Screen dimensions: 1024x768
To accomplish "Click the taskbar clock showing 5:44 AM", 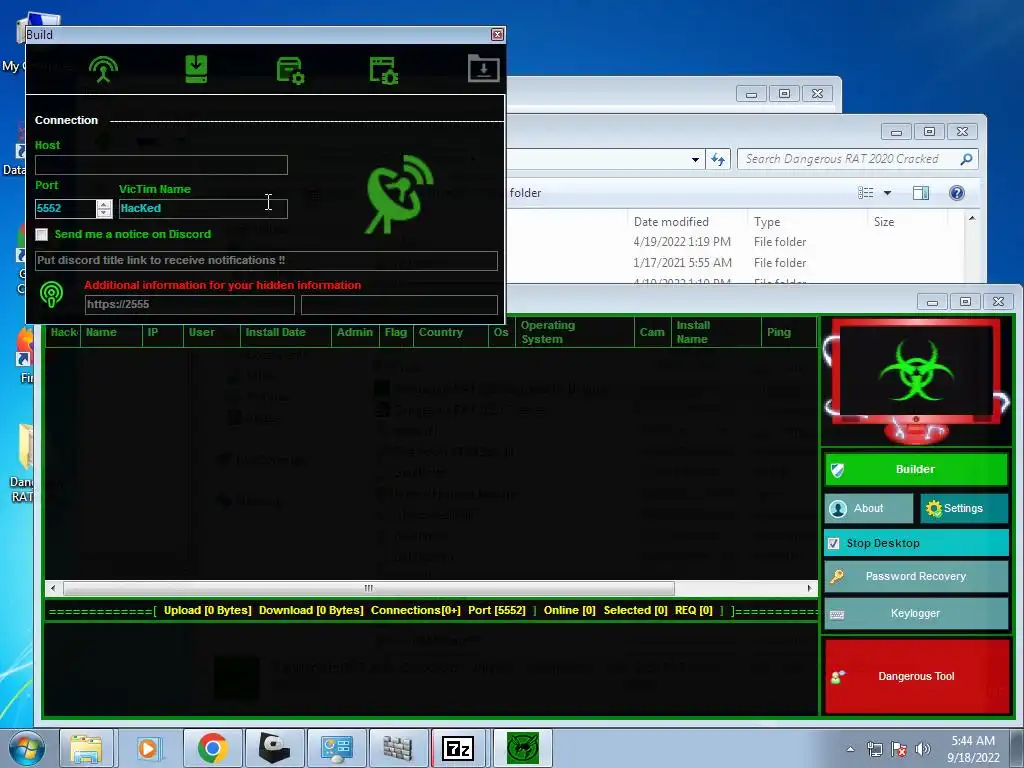I will pyautogui.click(x=973, y=749).
